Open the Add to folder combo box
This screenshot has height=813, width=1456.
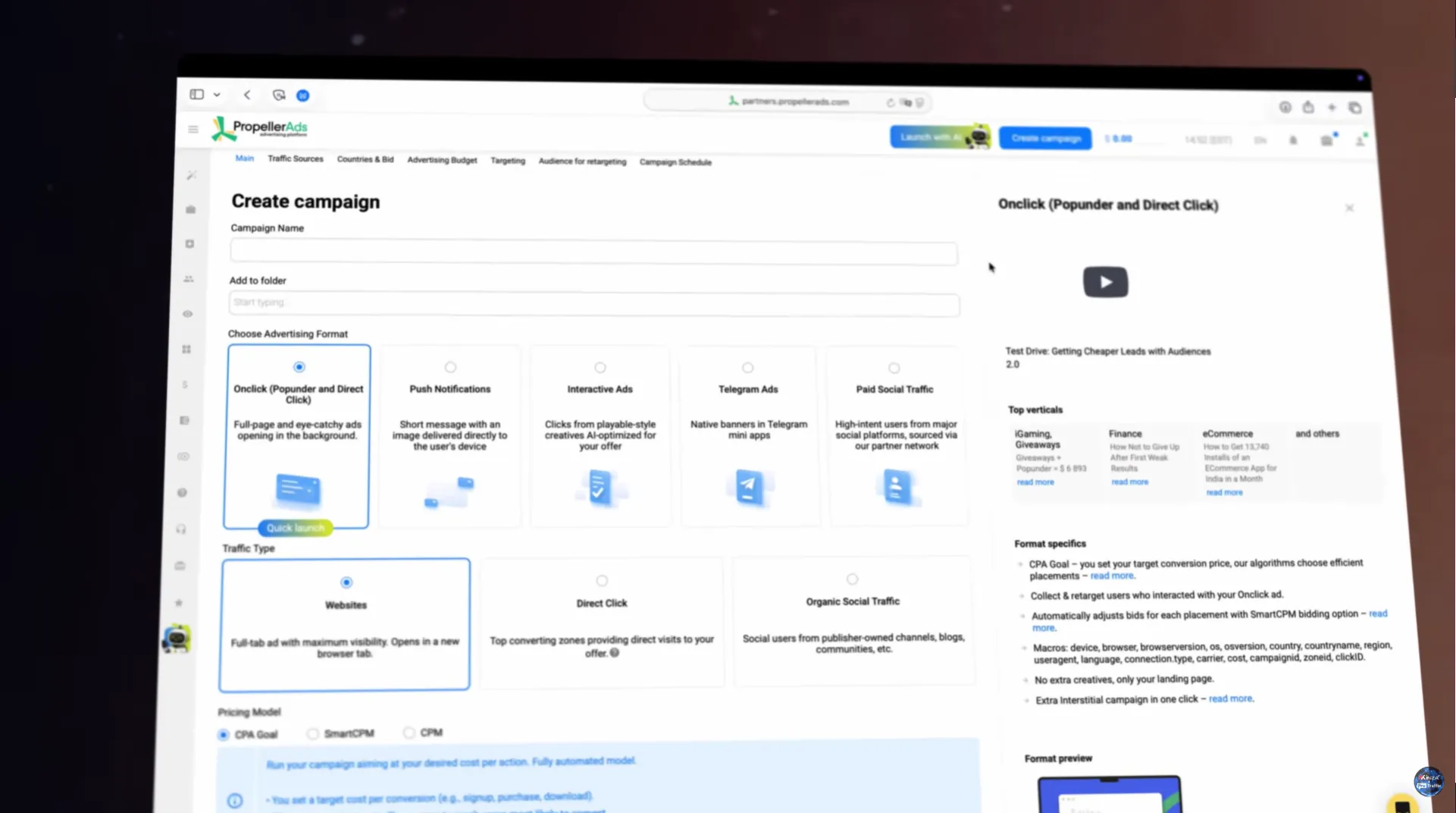tap(594, 303)
